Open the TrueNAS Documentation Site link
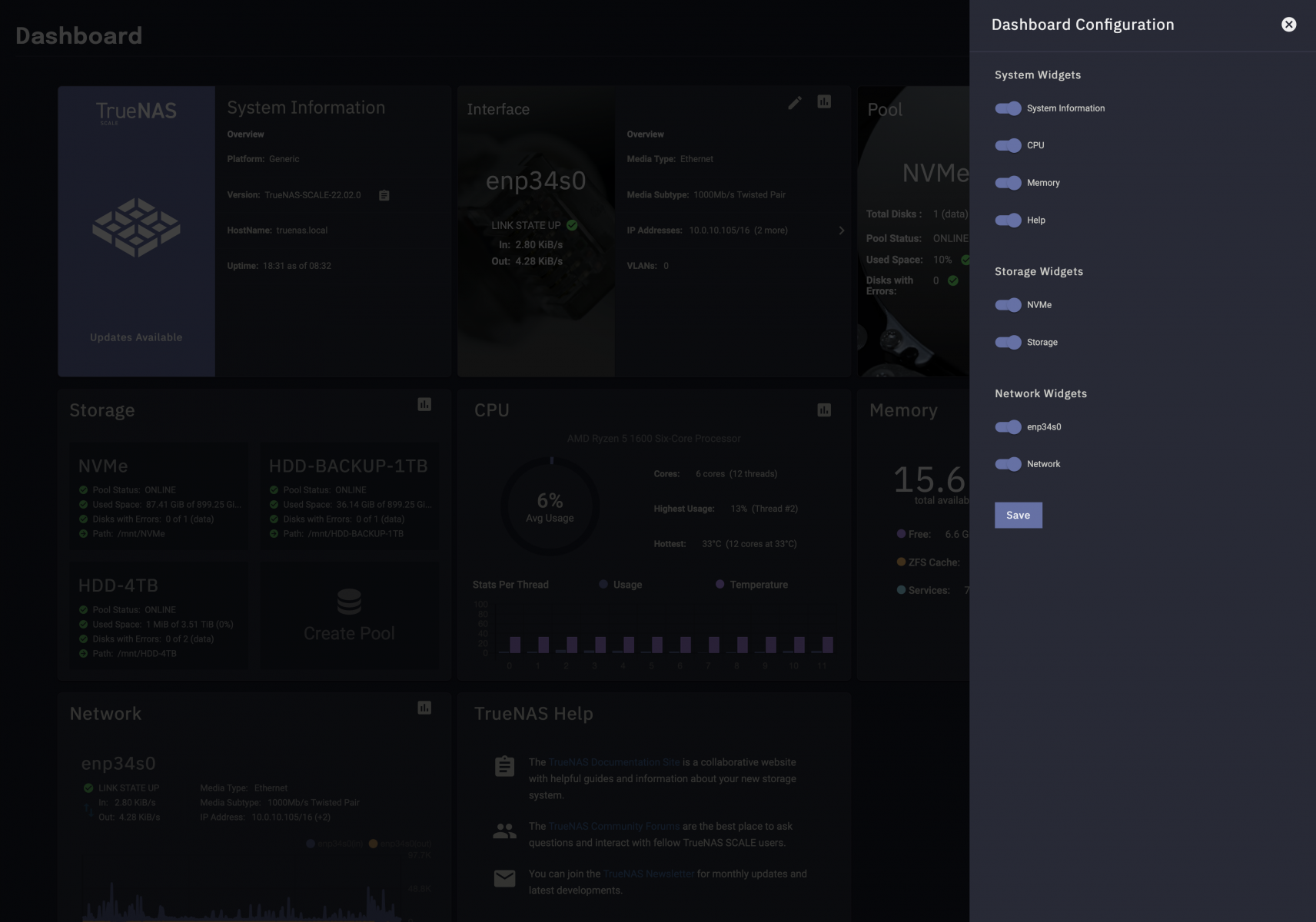Viewport: 1316px width, 922px height. pyautogui.click(x=613, y=762)
